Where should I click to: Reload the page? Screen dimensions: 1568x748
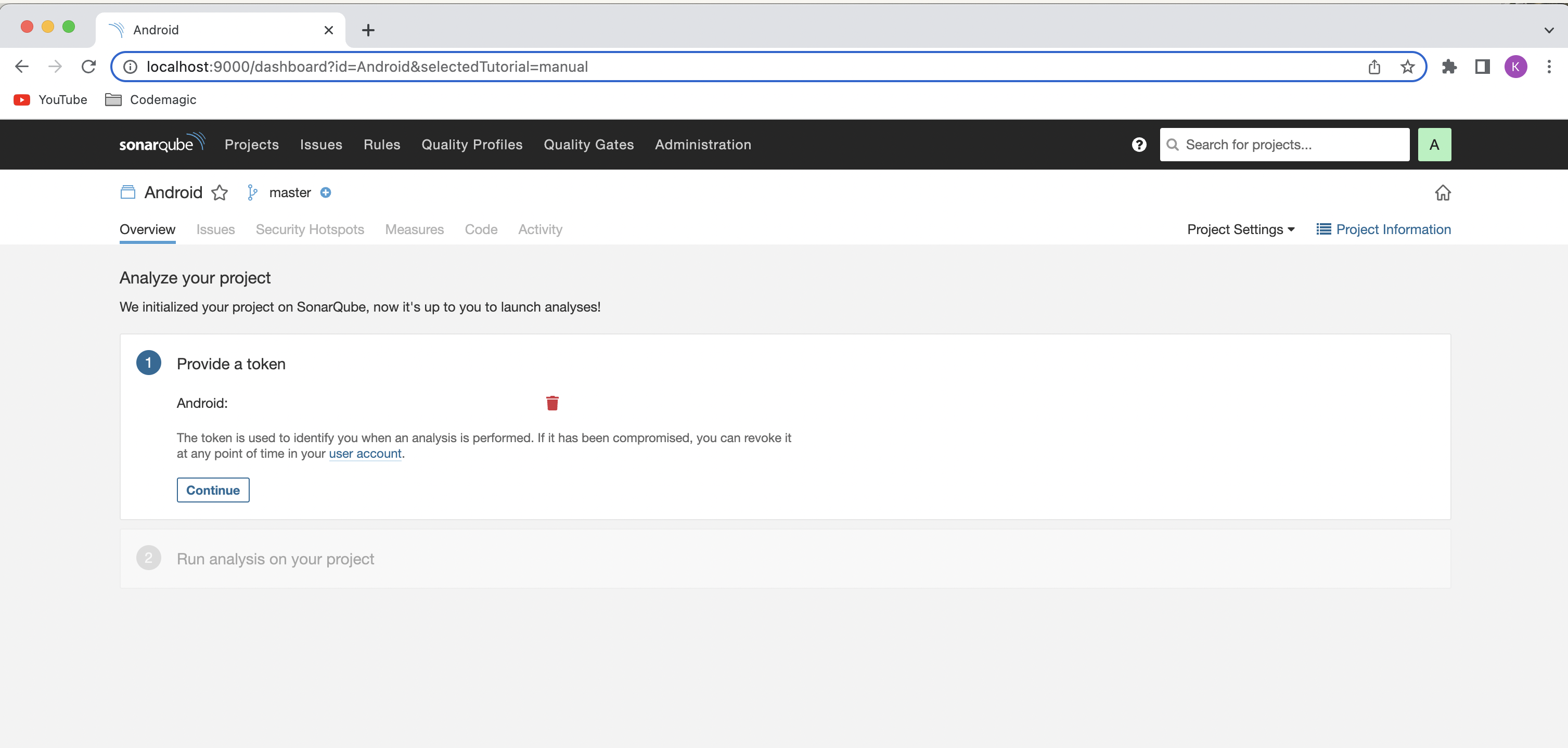click(89, 67)
